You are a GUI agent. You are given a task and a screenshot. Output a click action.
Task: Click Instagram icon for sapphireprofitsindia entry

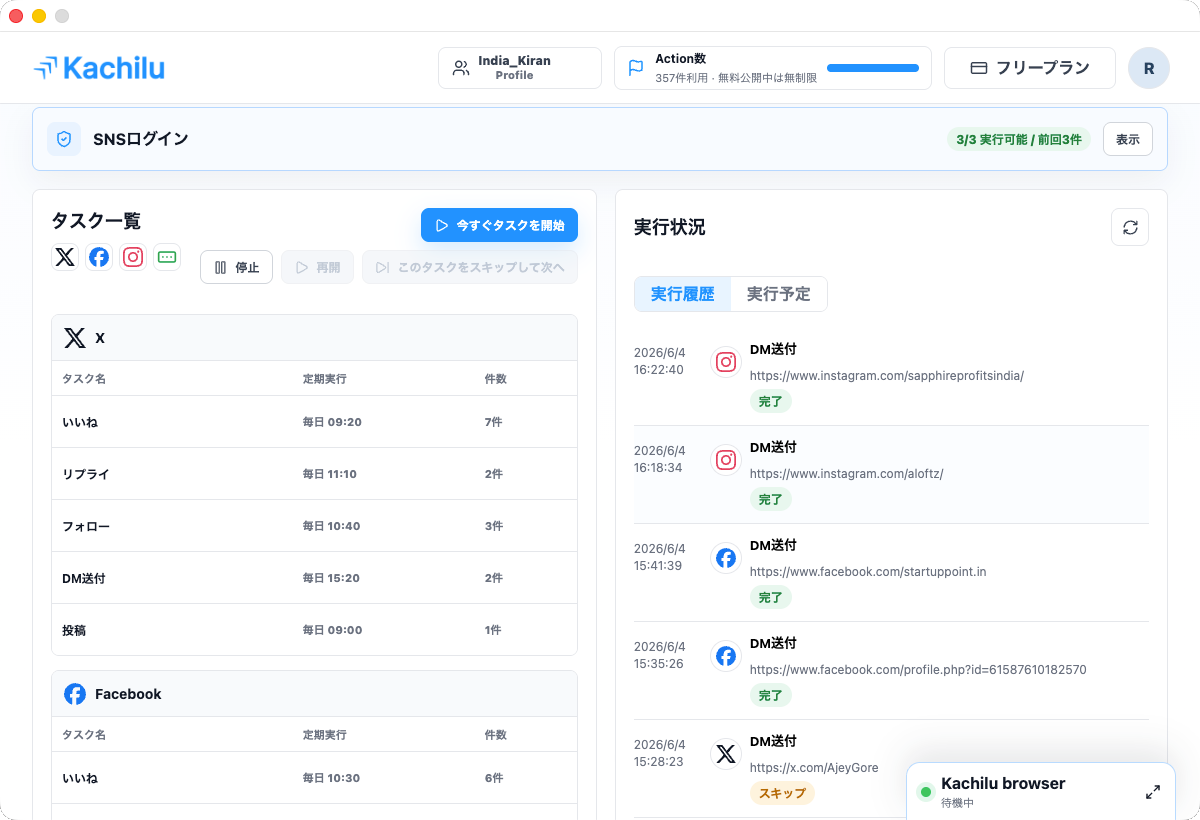click(x=726, y=362)
